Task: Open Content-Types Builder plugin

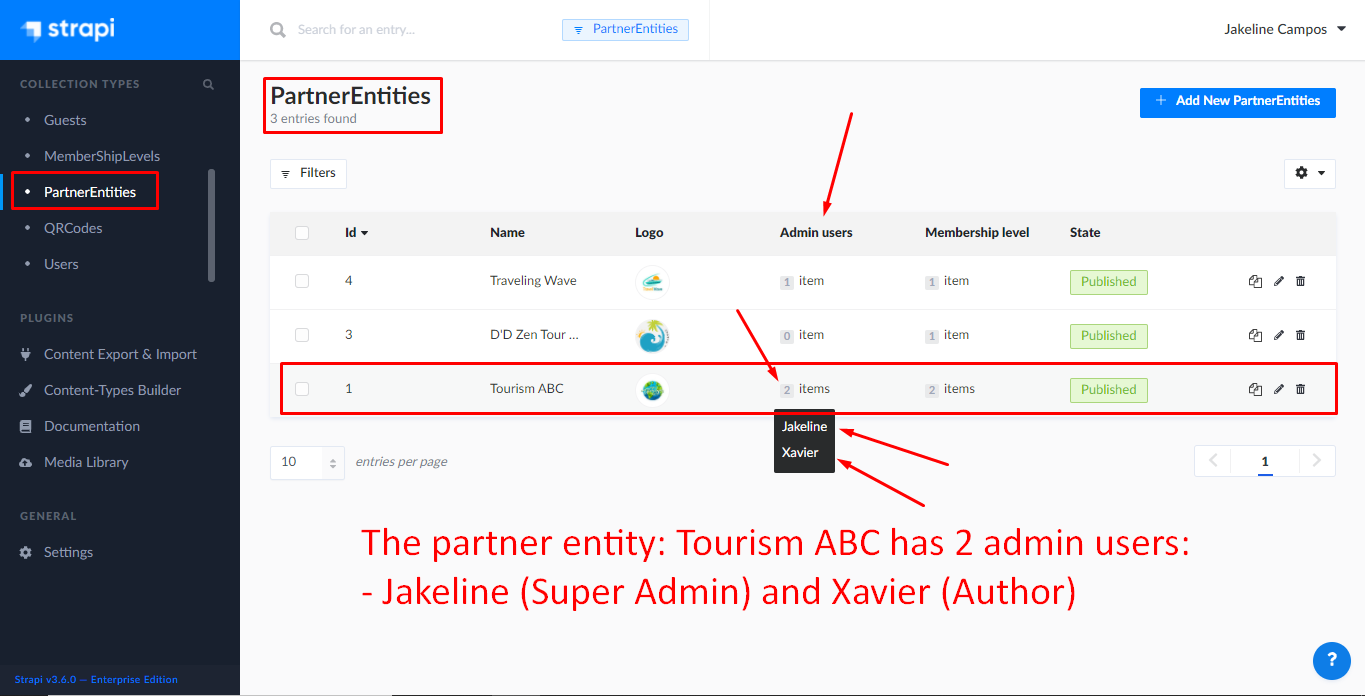Action: point(112,390)
